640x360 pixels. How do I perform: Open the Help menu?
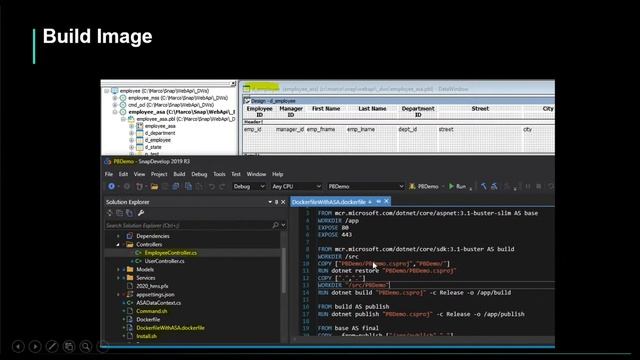click(x=278, y=174)
